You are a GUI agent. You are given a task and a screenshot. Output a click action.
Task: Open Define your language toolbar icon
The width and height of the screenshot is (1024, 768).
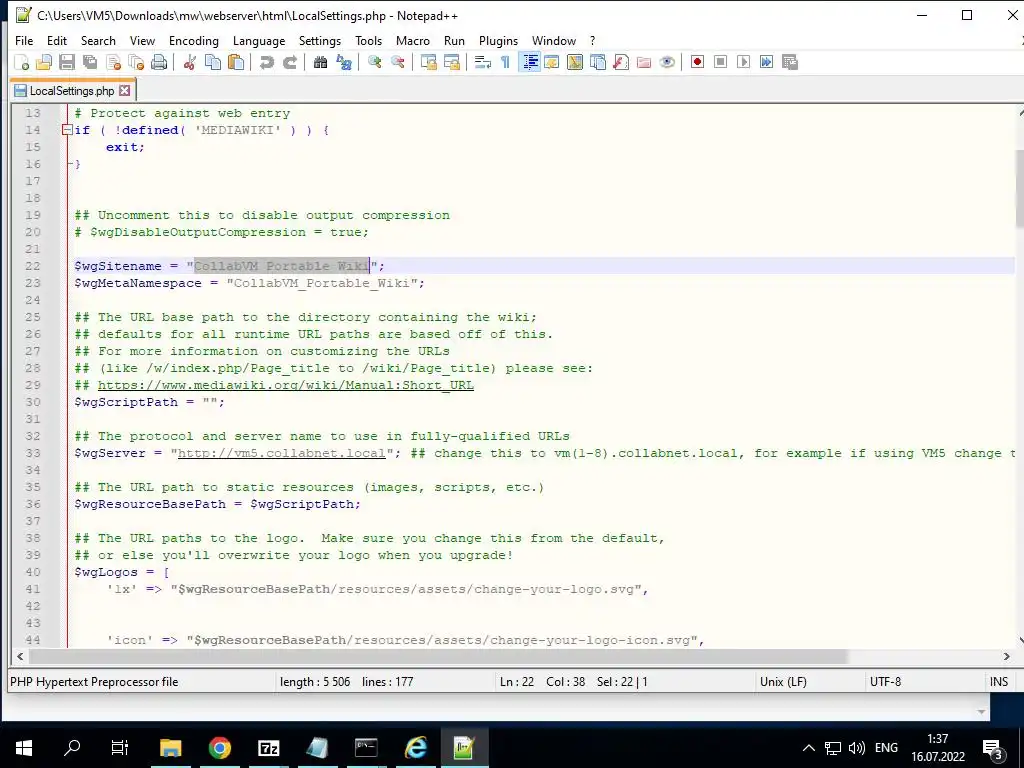pyautogui.click(x=552, y=62)
